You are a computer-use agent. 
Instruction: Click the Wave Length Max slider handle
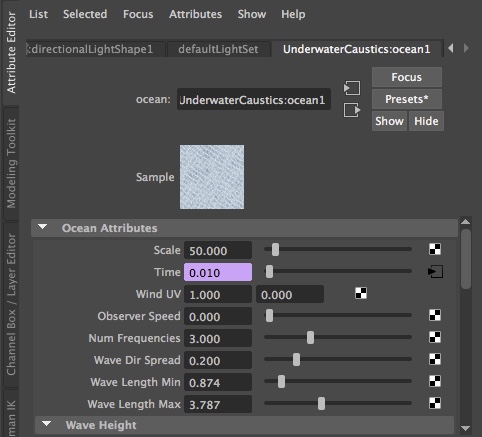pyautogui.click(x=321, y=404)
